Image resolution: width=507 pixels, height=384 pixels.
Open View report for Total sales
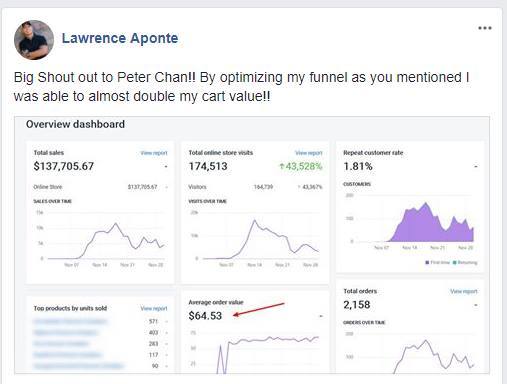point(154,153)
